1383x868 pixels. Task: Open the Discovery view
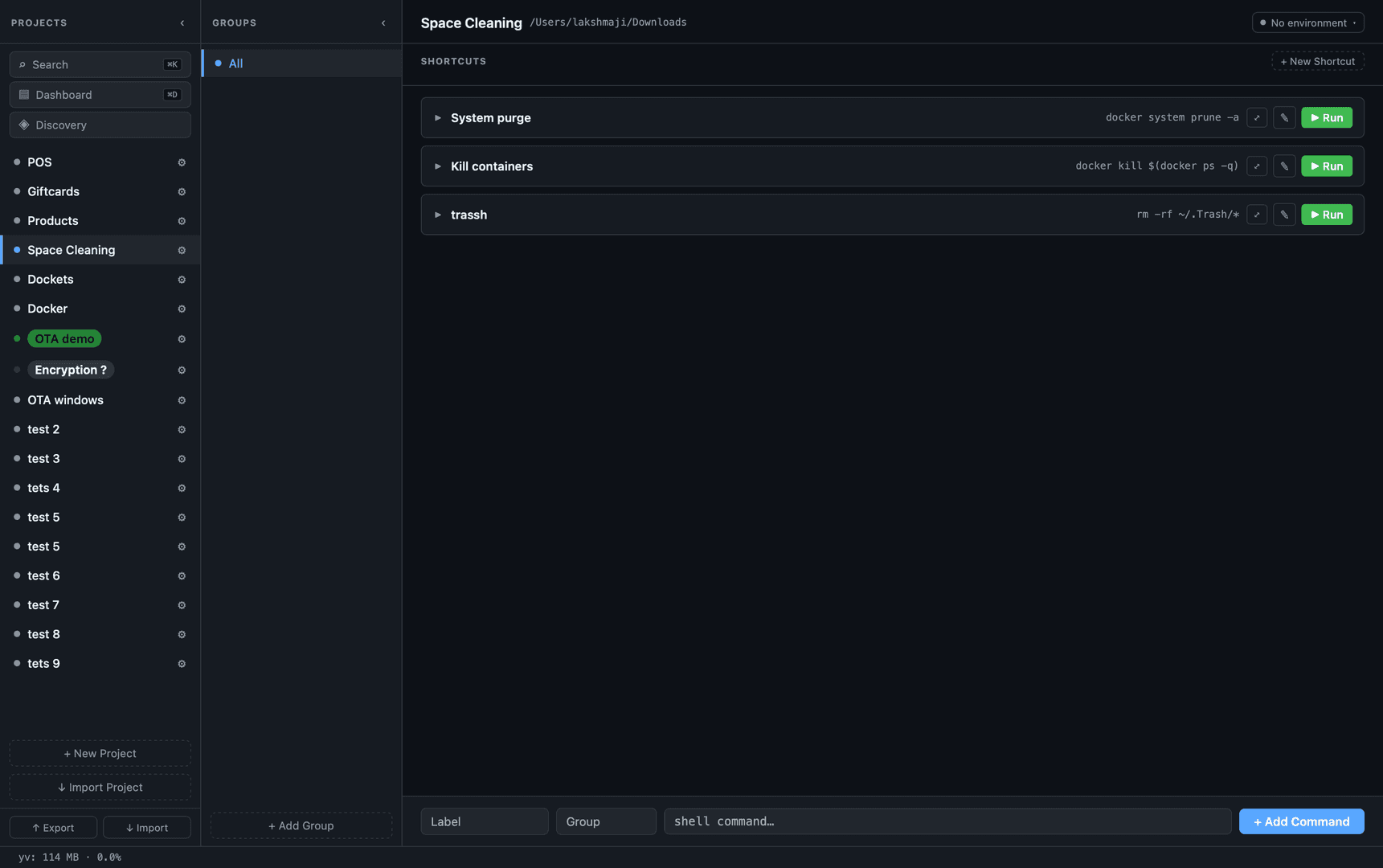coord(100,125)
